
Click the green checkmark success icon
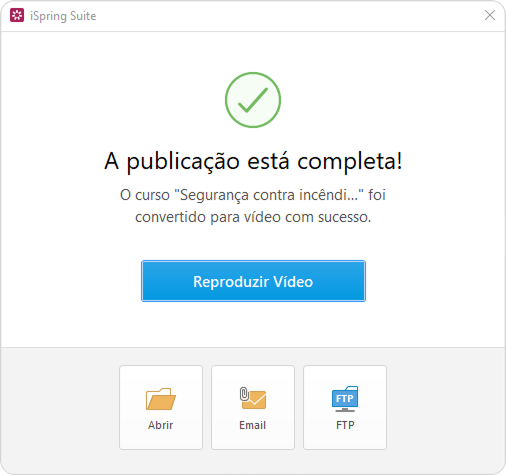[x=253, y=100]
